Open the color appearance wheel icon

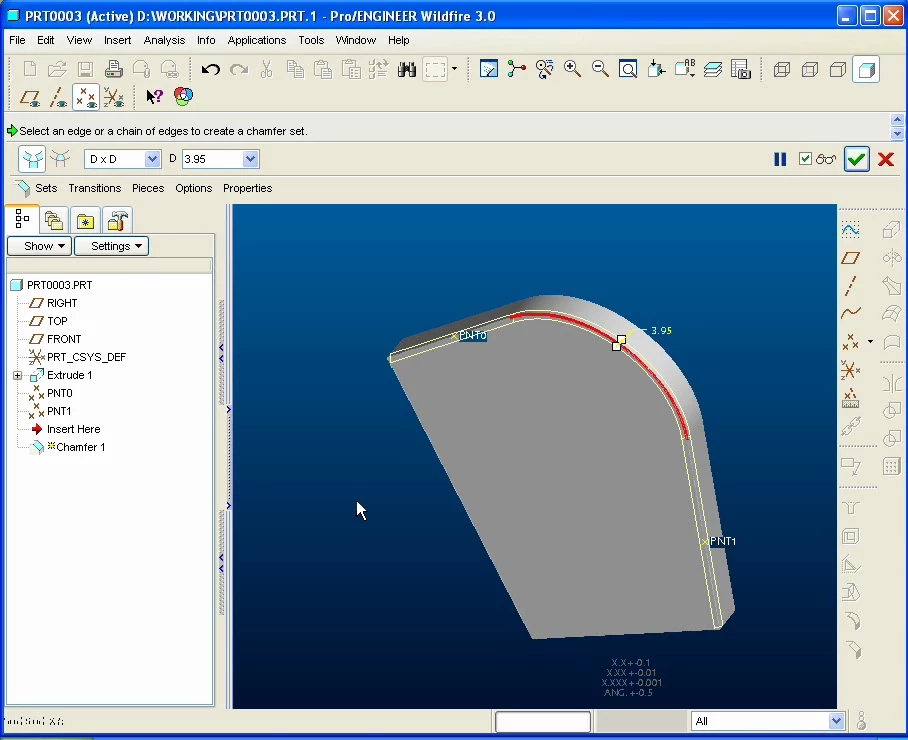click(183, 96)
